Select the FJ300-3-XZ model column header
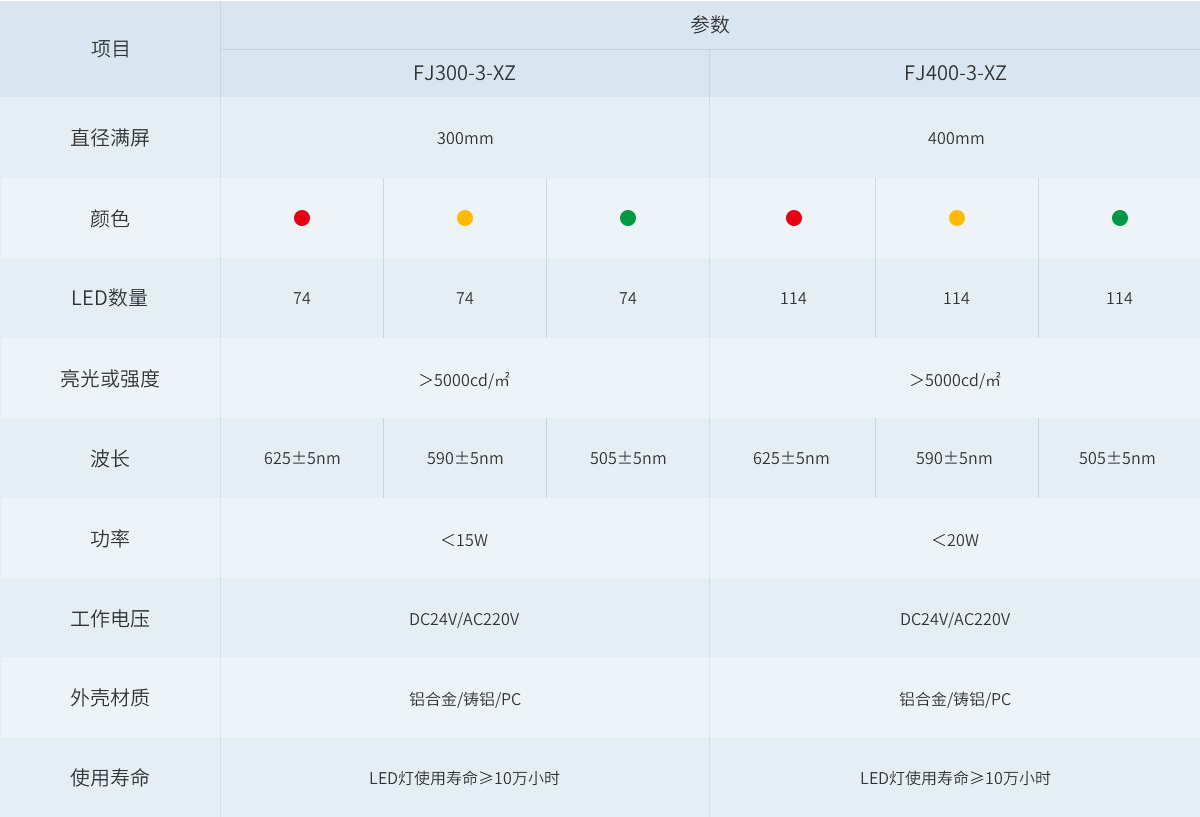The height and width of the screenshot is (817, 1200). pos(465,73)
